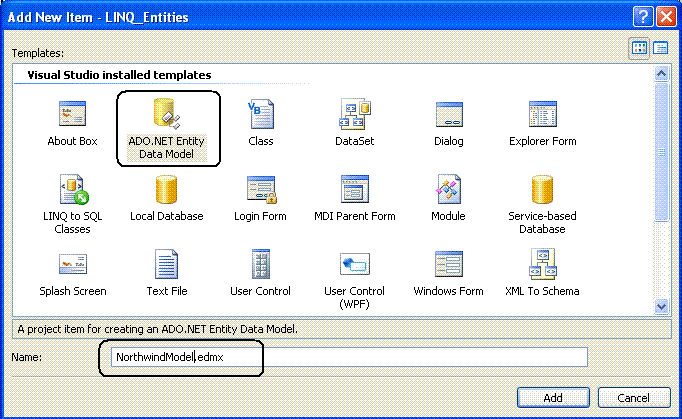Close the Add New Item dialog

coord(666,17)
